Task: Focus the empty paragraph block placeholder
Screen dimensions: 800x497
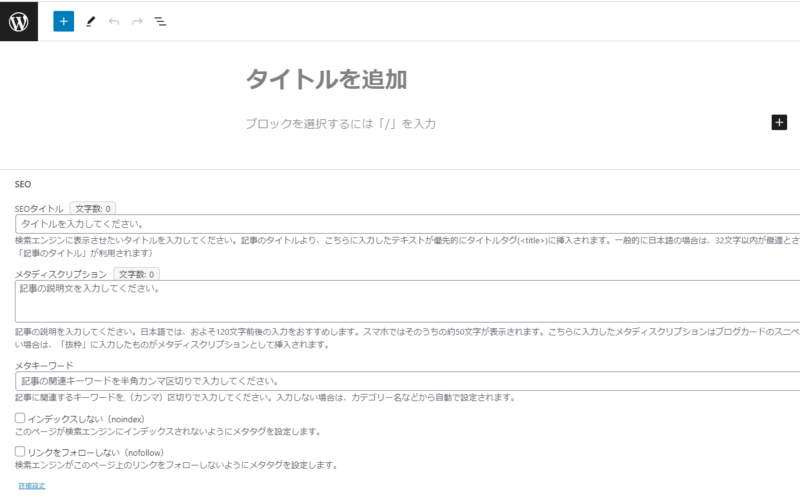Action: [341, 124]
